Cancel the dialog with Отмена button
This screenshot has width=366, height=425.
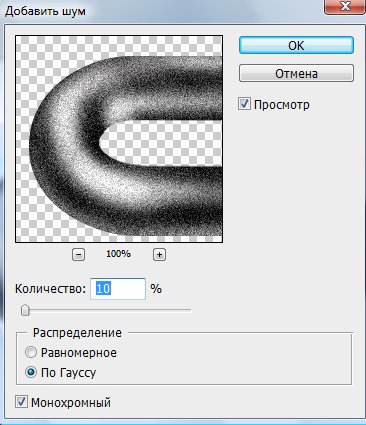[x=296, y=73]
